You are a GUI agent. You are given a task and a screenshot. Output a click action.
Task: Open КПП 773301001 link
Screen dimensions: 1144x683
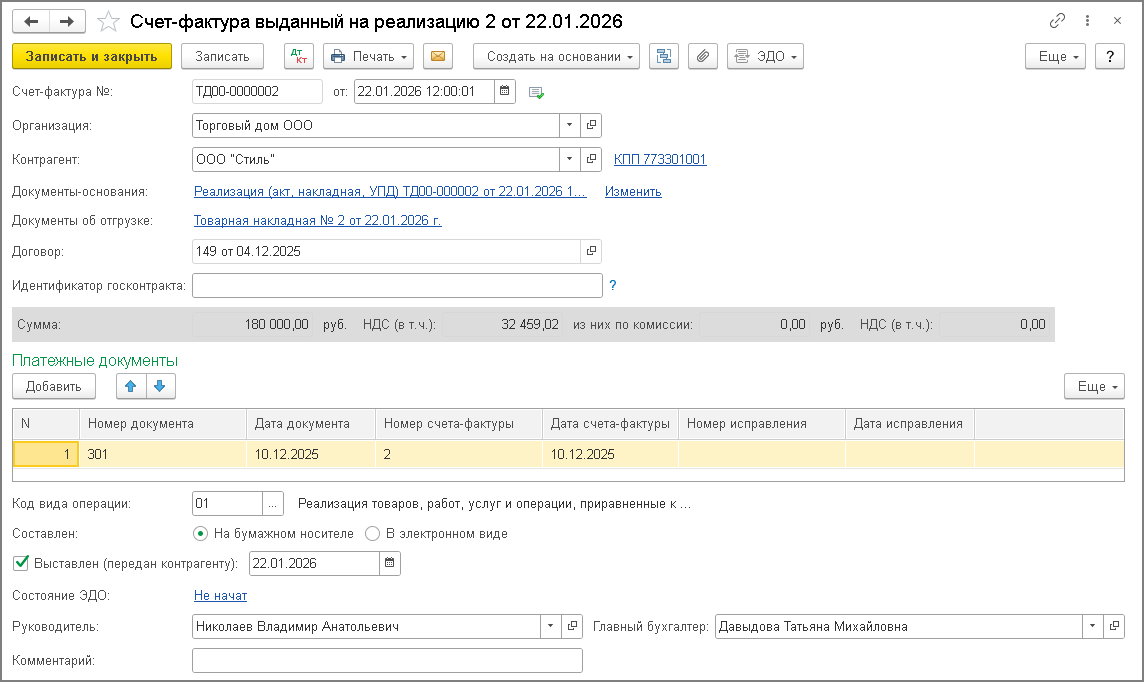click(659, 160)
